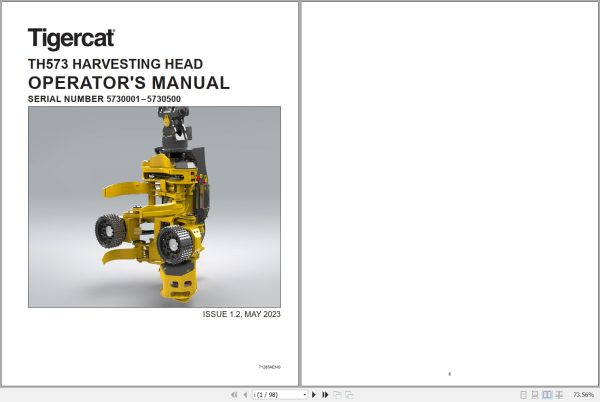Click the previous view icon
Viewport: 600px width, 402px height.
(337, 395)
